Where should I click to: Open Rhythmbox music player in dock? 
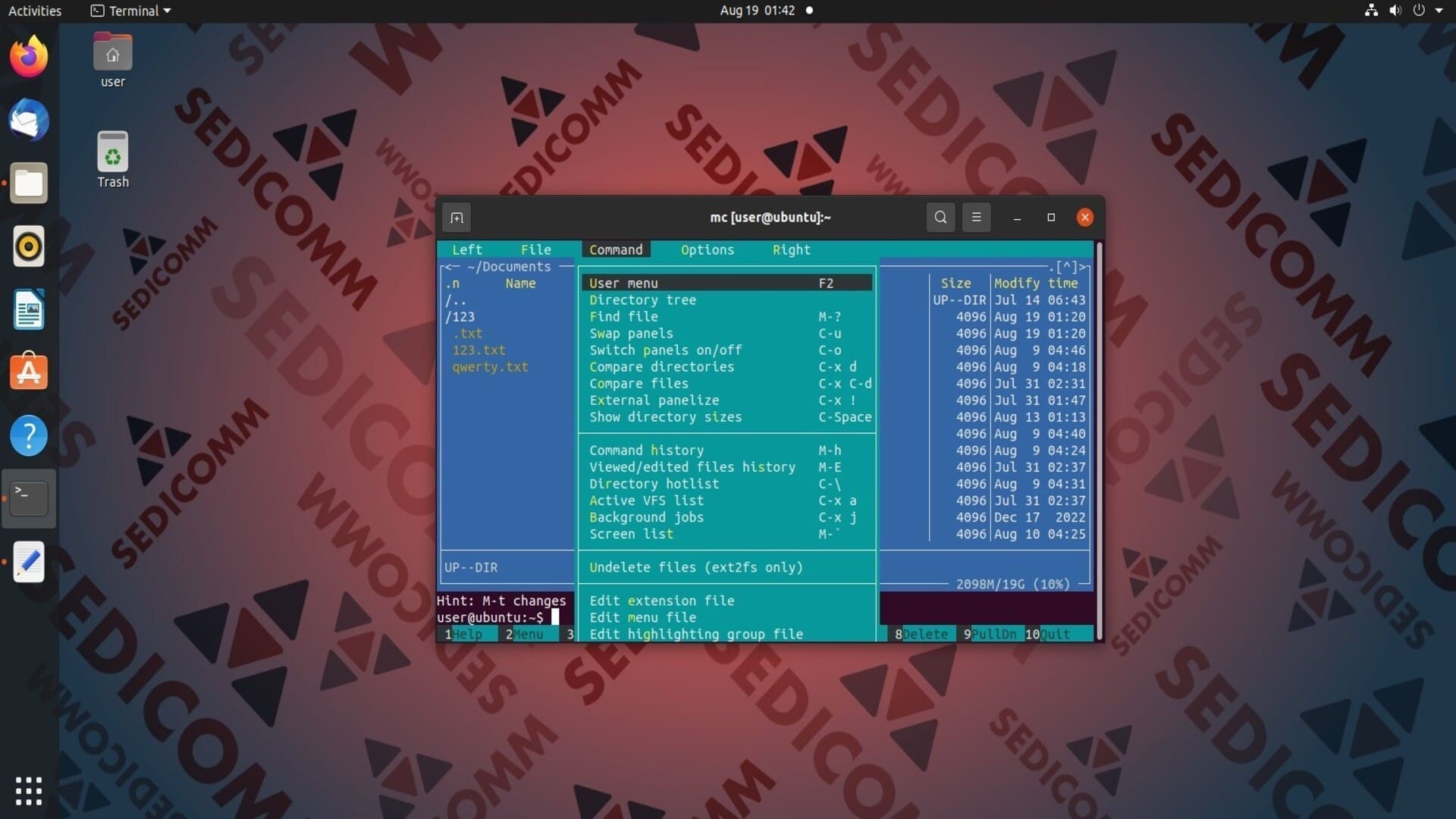(29, 246)
